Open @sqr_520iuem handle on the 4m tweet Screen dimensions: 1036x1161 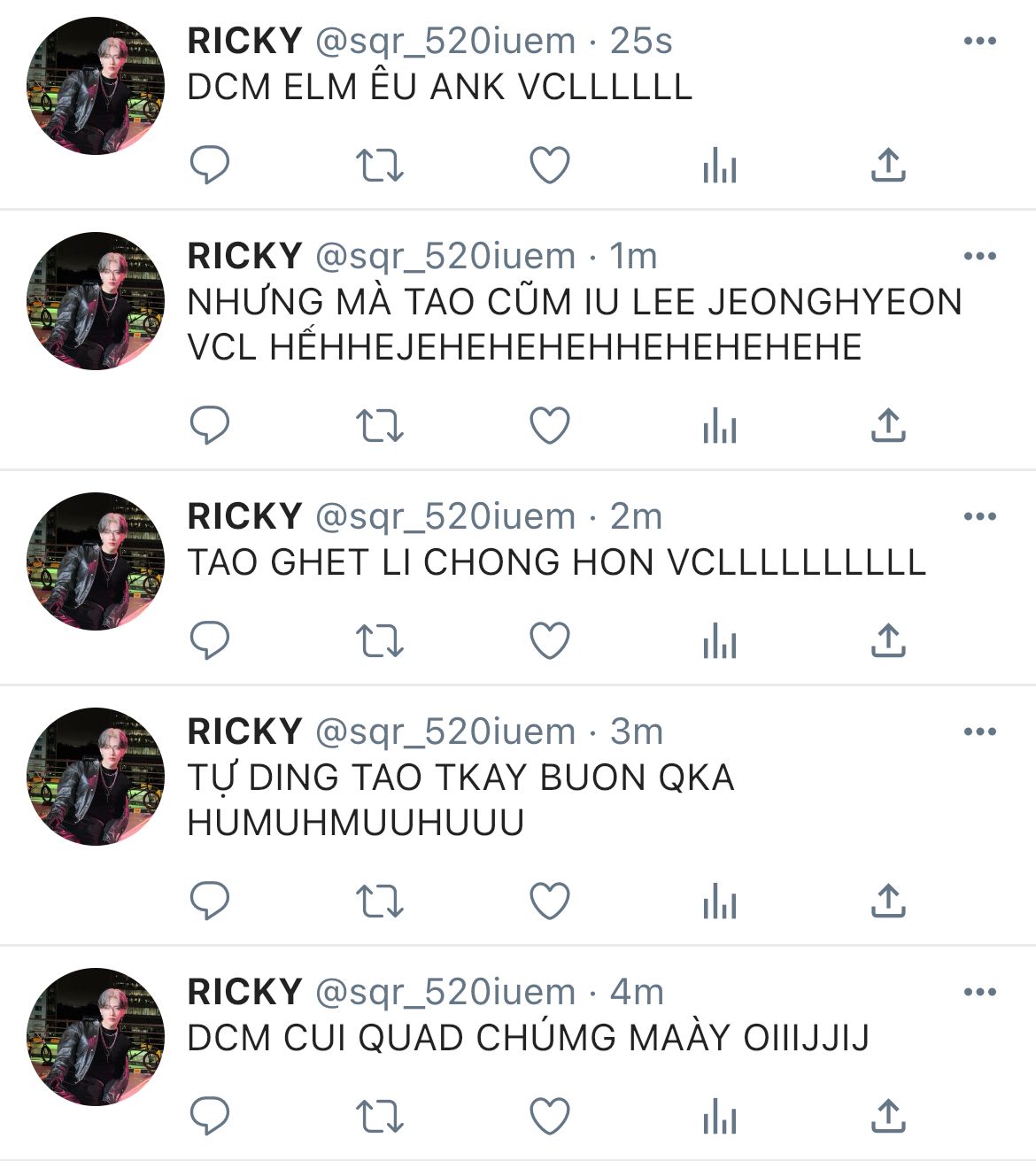[445, 993]
